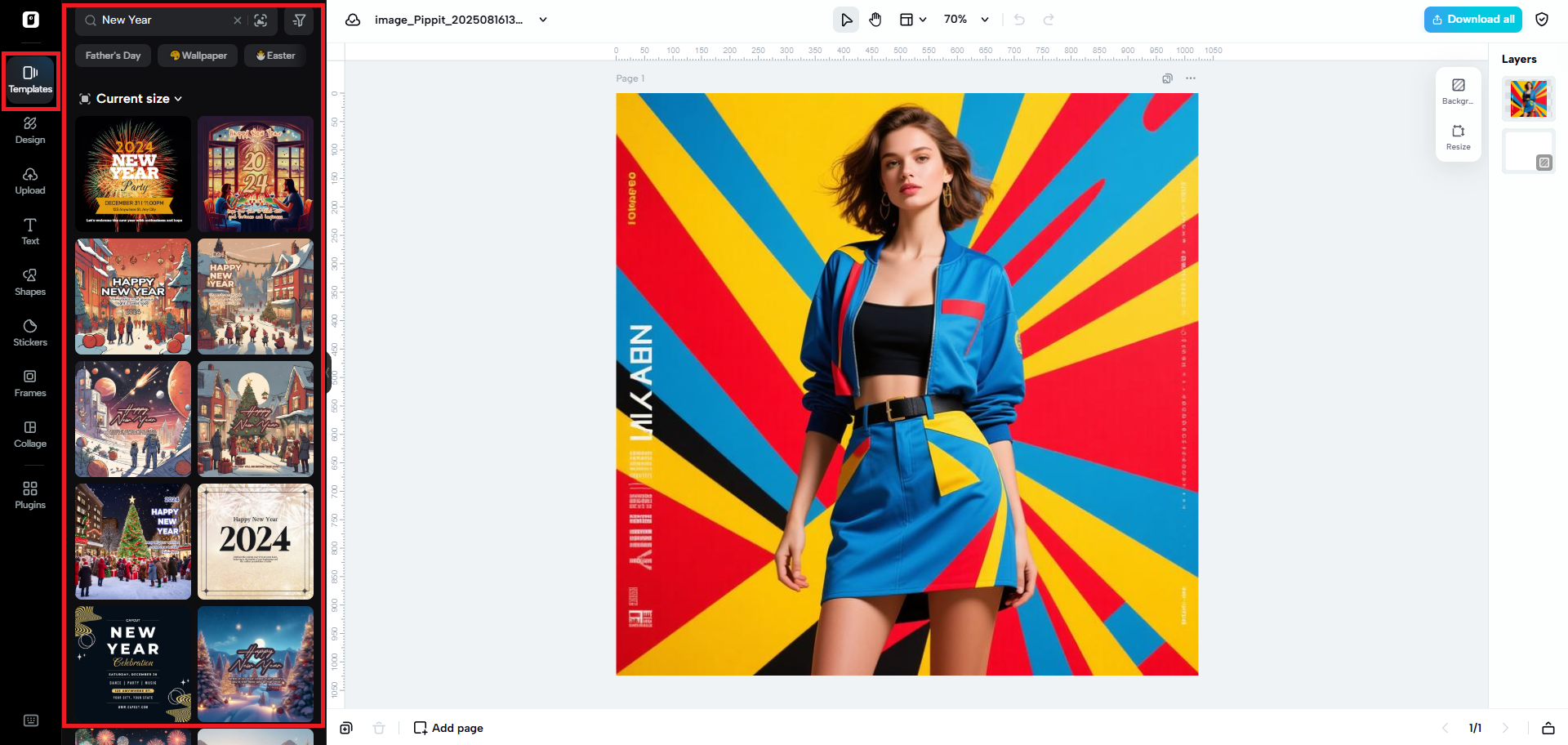
Task: Open the Design panel
Action: coord(29,131)
